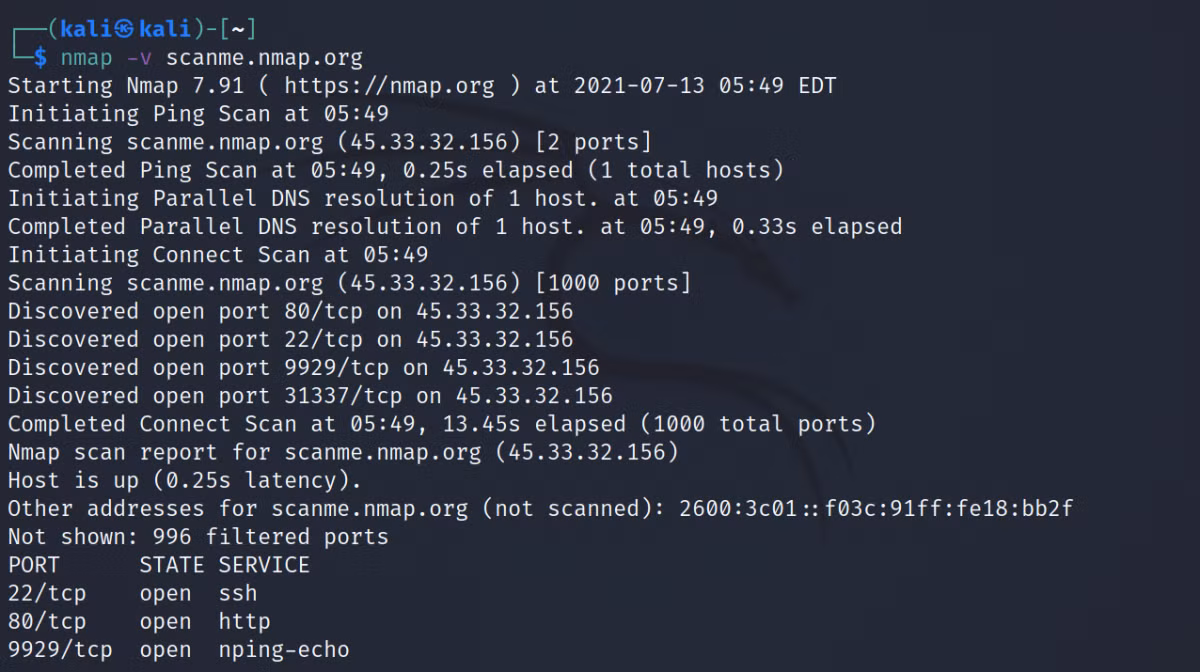
Task: Click the http service entry
Action: (x=245, y=621)
